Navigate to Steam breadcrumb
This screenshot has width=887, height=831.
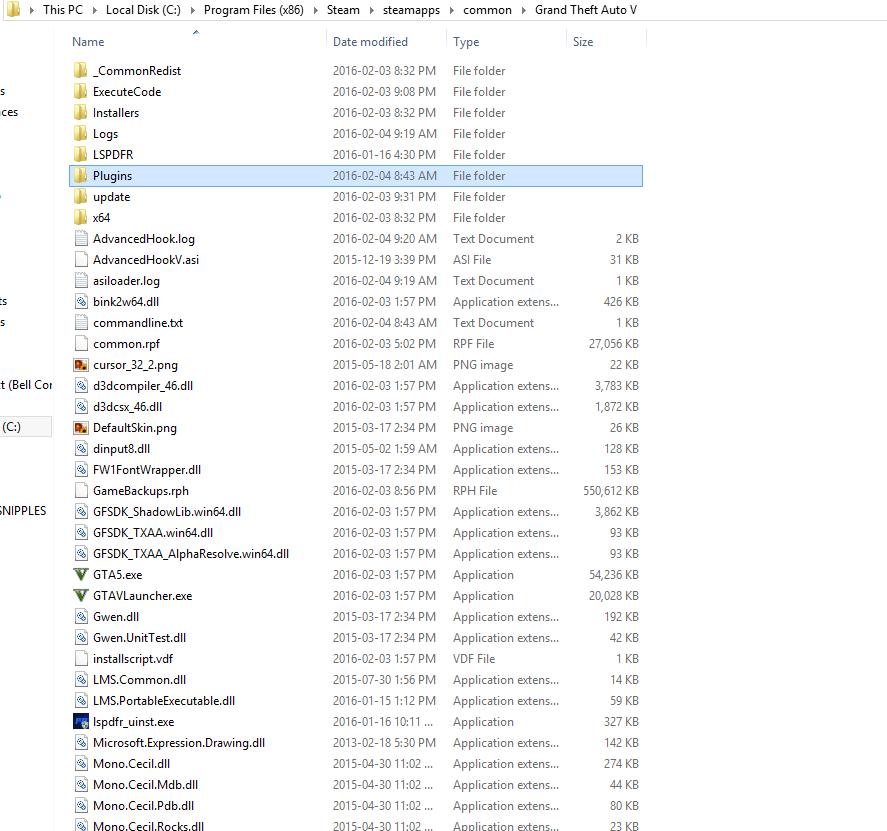click(x=343, y=10)
